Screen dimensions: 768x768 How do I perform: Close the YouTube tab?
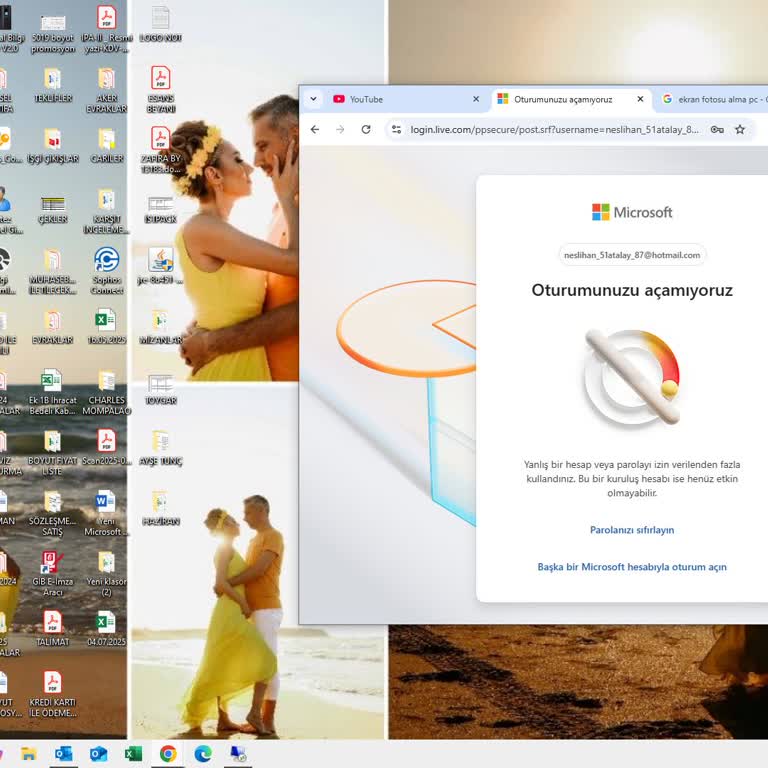[x=476, y=99]
